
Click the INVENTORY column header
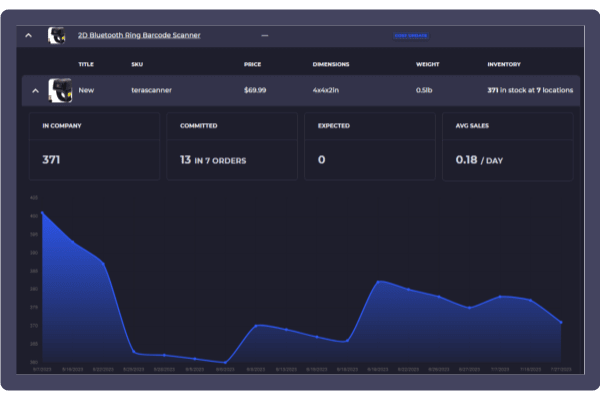504,64
